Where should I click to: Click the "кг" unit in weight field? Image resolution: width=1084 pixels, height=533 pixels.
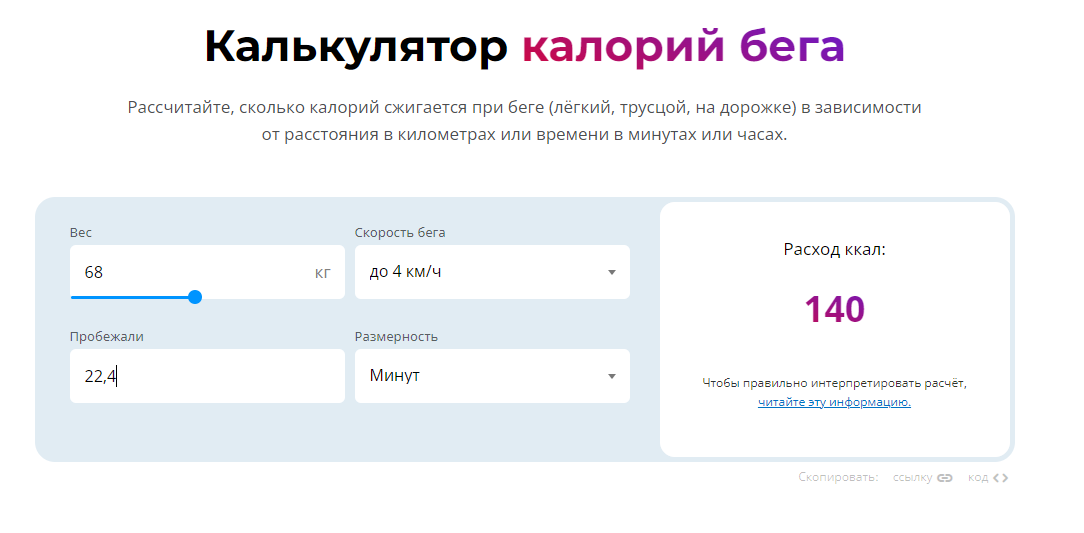pyautogui.click(x=323, y=273)
